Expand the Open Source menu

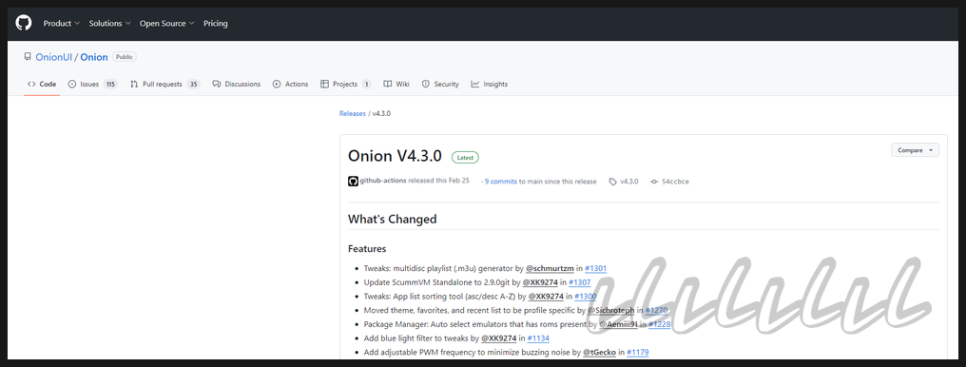click(x=167, y=23)
